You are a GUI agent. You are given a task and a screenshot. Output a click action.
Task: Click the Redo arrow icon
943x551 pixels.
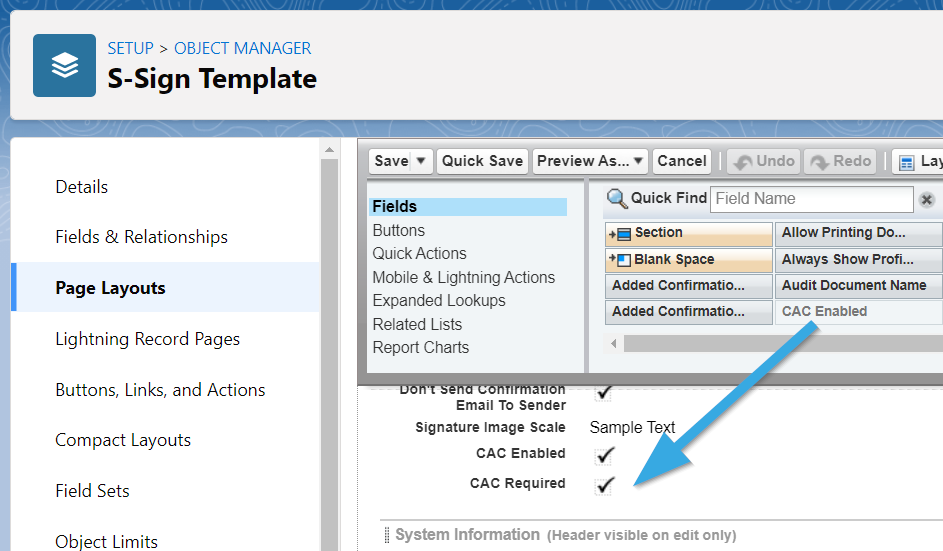[819, 162]
